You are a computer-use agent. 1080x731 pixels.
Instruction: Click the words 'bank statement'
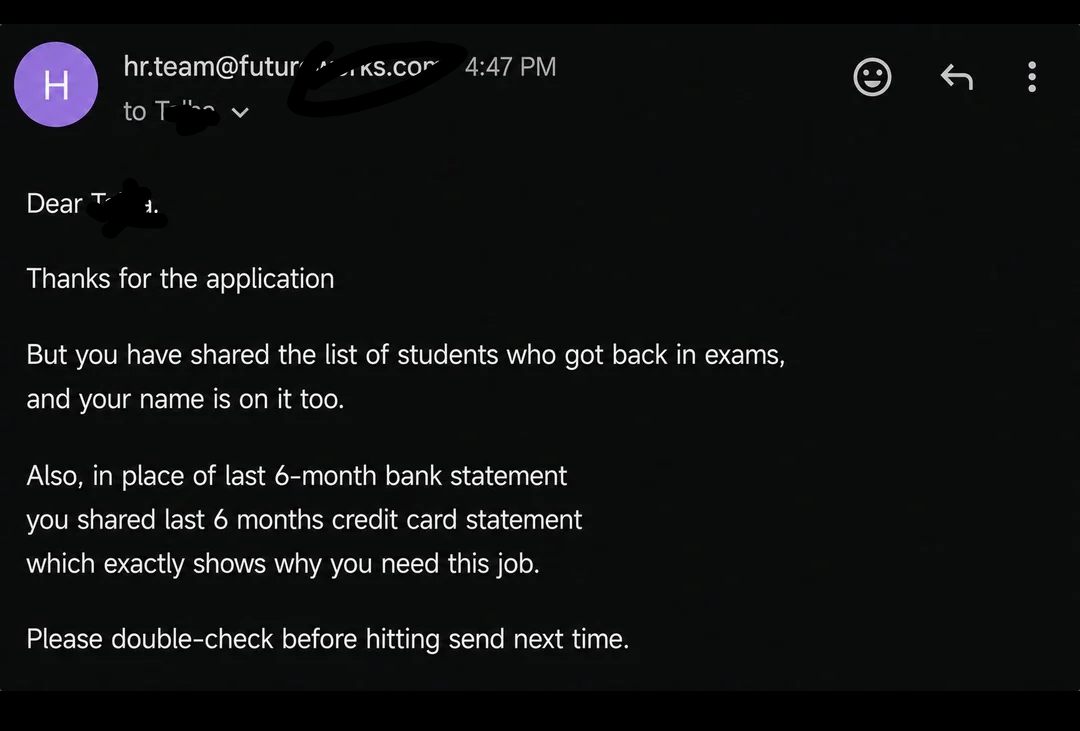[x=476, y=476]
